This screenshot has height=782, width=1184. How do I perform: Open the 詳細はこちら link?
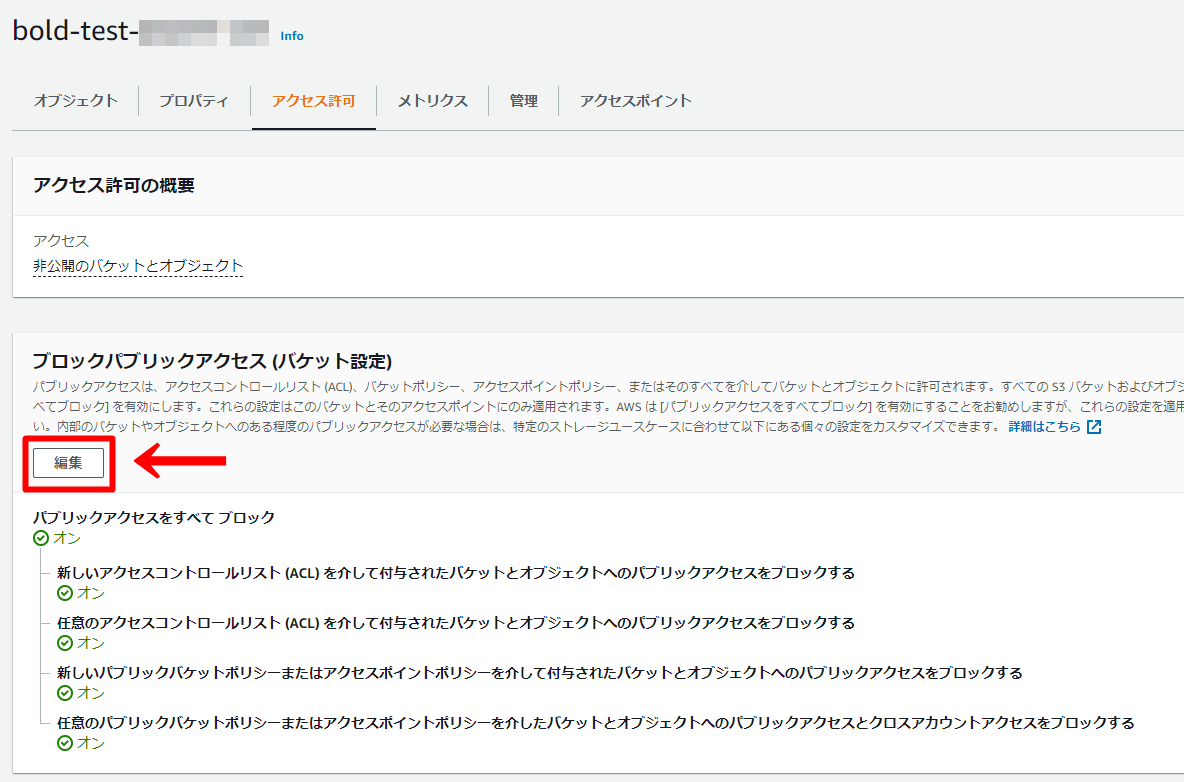(x=1044, y=427)
